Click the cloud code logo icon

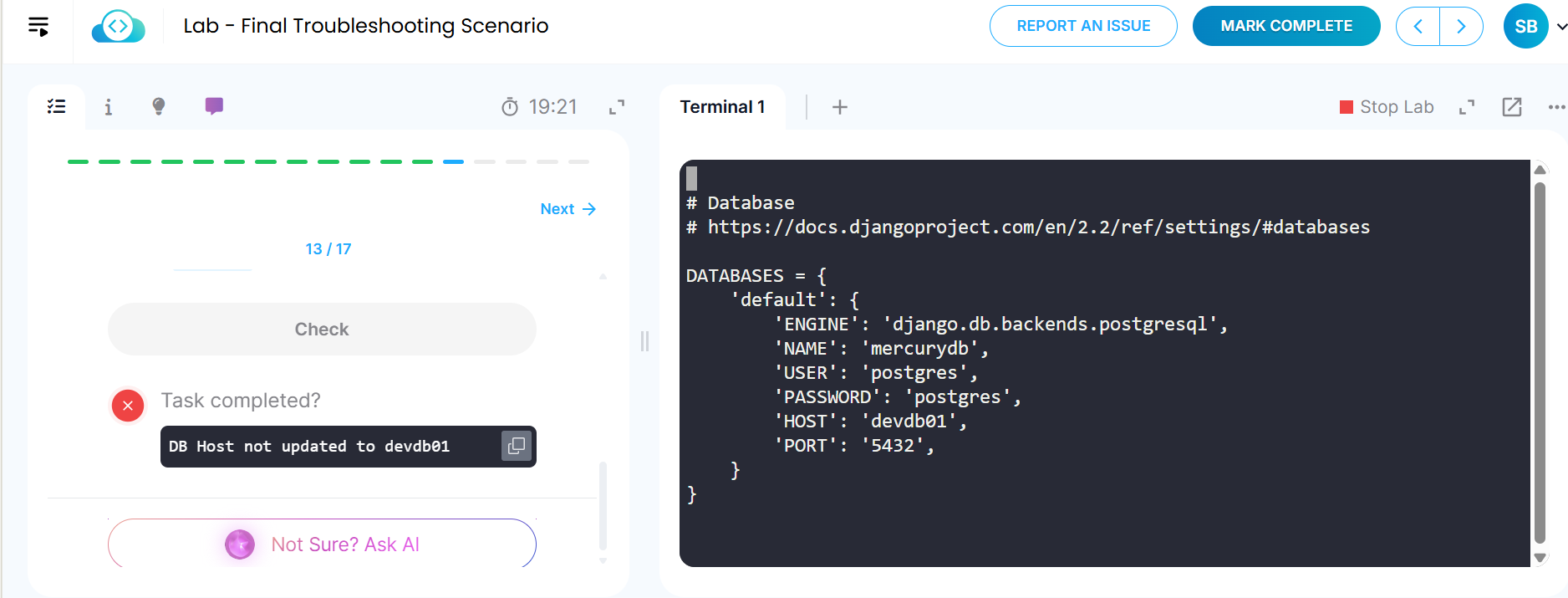(118, 27)
